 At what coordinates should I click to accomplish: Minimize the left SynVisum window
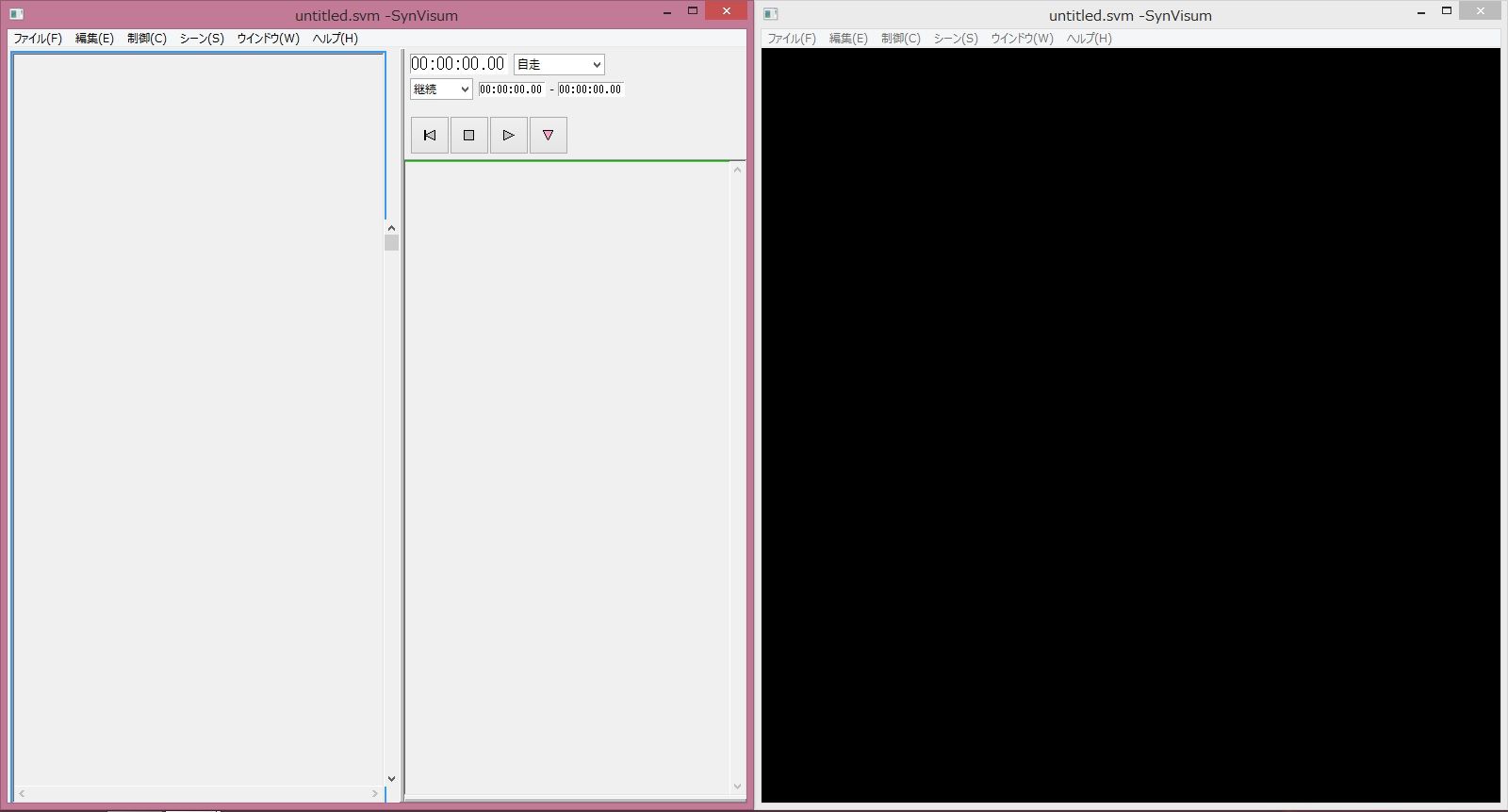(x=667, y=11)
